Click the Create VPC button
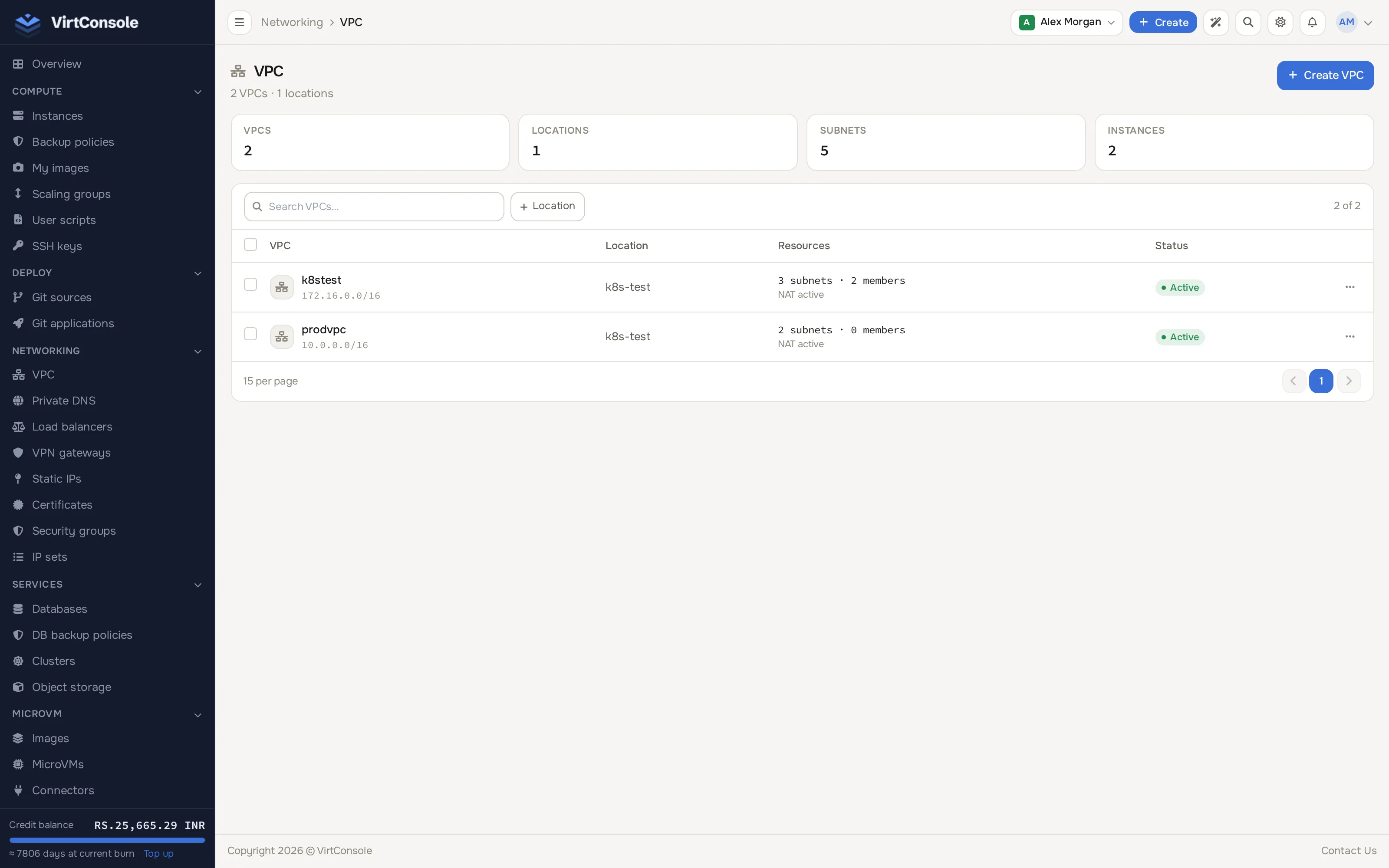 click(1325, 75)
